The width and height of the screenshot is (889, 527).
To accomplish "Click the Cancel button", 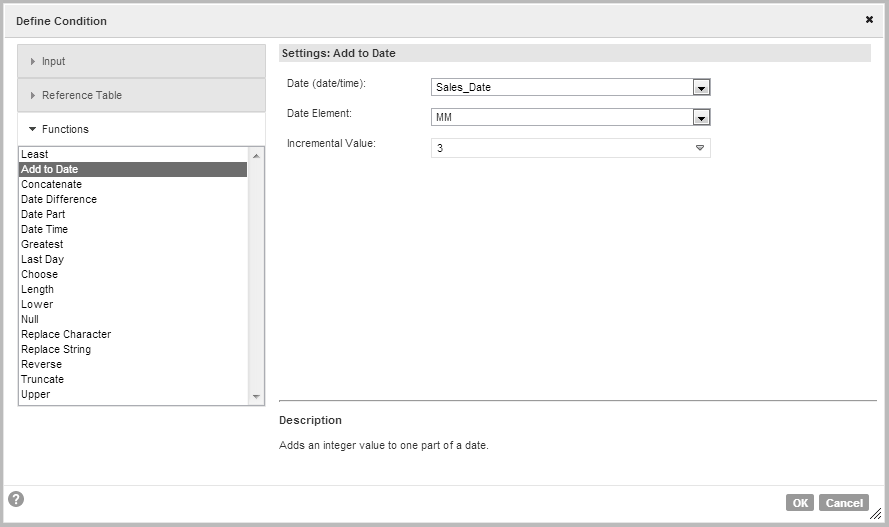I will 844,503.
